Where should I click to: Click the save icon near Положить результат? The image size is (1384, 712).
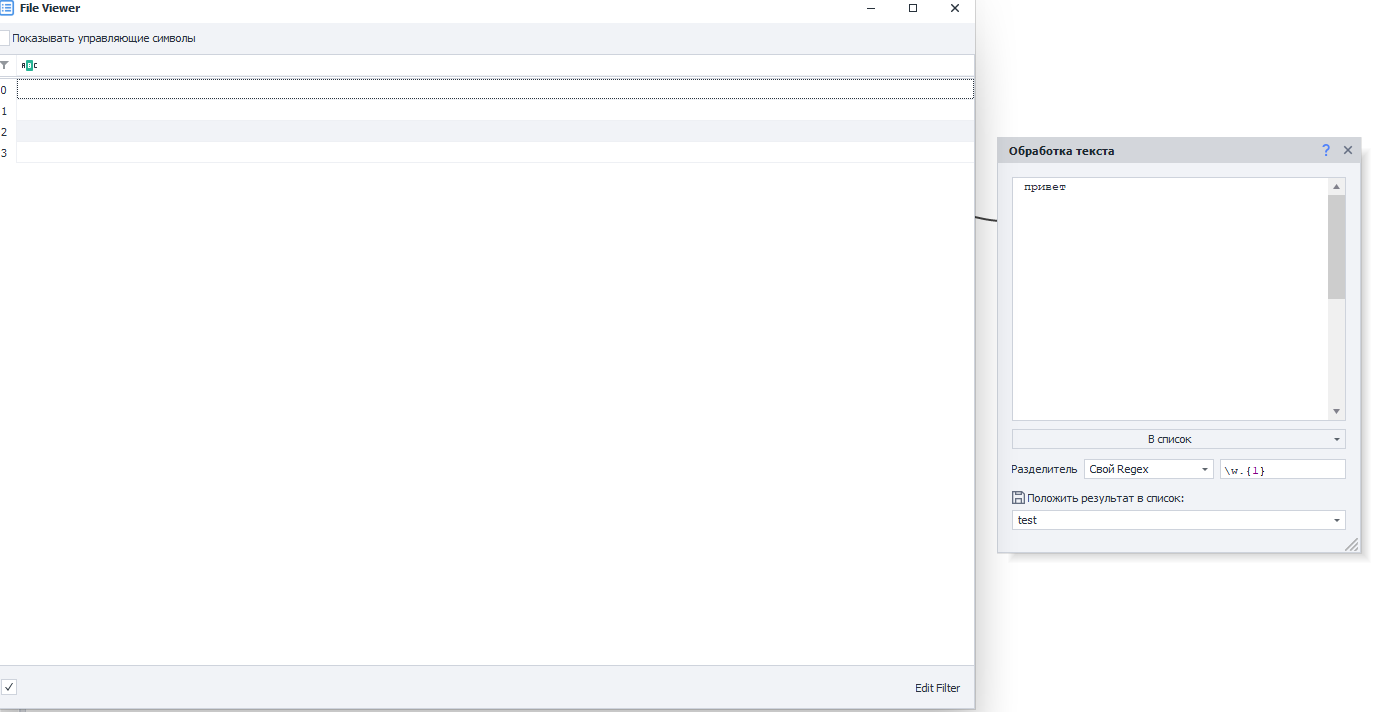(x=1018, y=498)
